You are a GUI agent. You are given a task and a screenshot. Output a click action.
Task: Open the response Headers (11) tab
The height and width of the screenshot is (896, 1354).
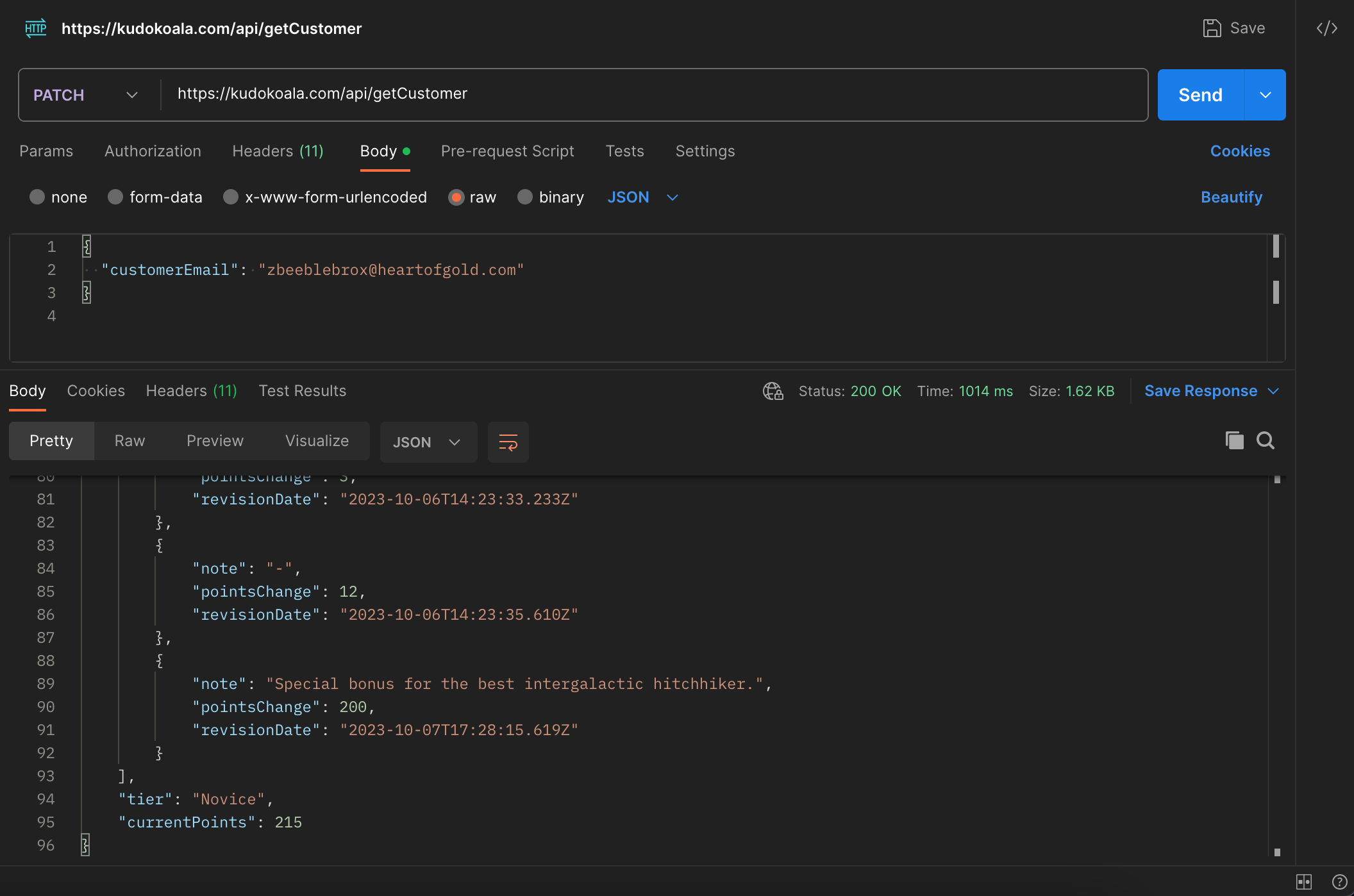(191, 391)
